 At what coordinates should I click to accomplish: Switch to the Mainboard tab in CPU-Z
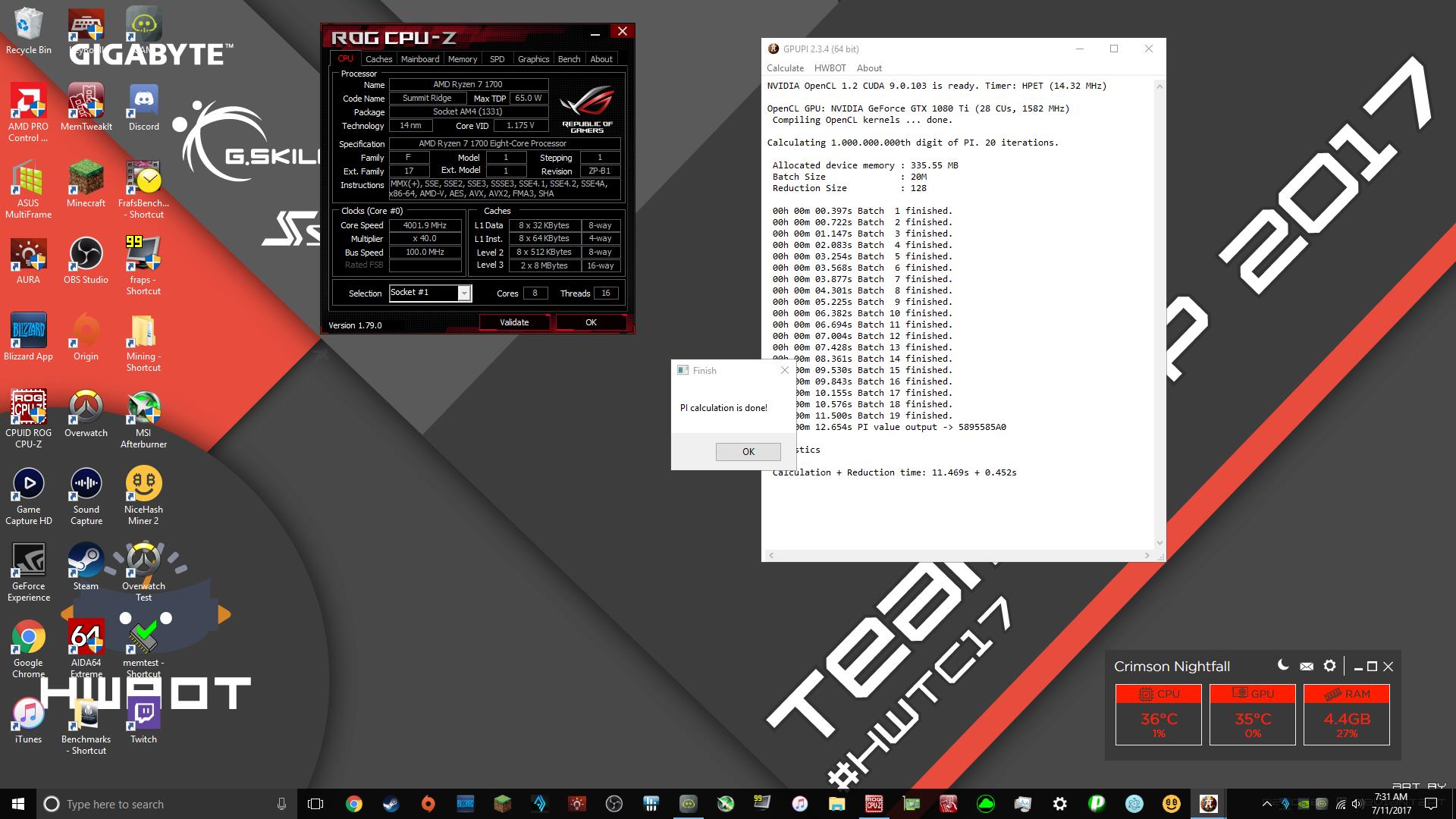coord(420,59)
